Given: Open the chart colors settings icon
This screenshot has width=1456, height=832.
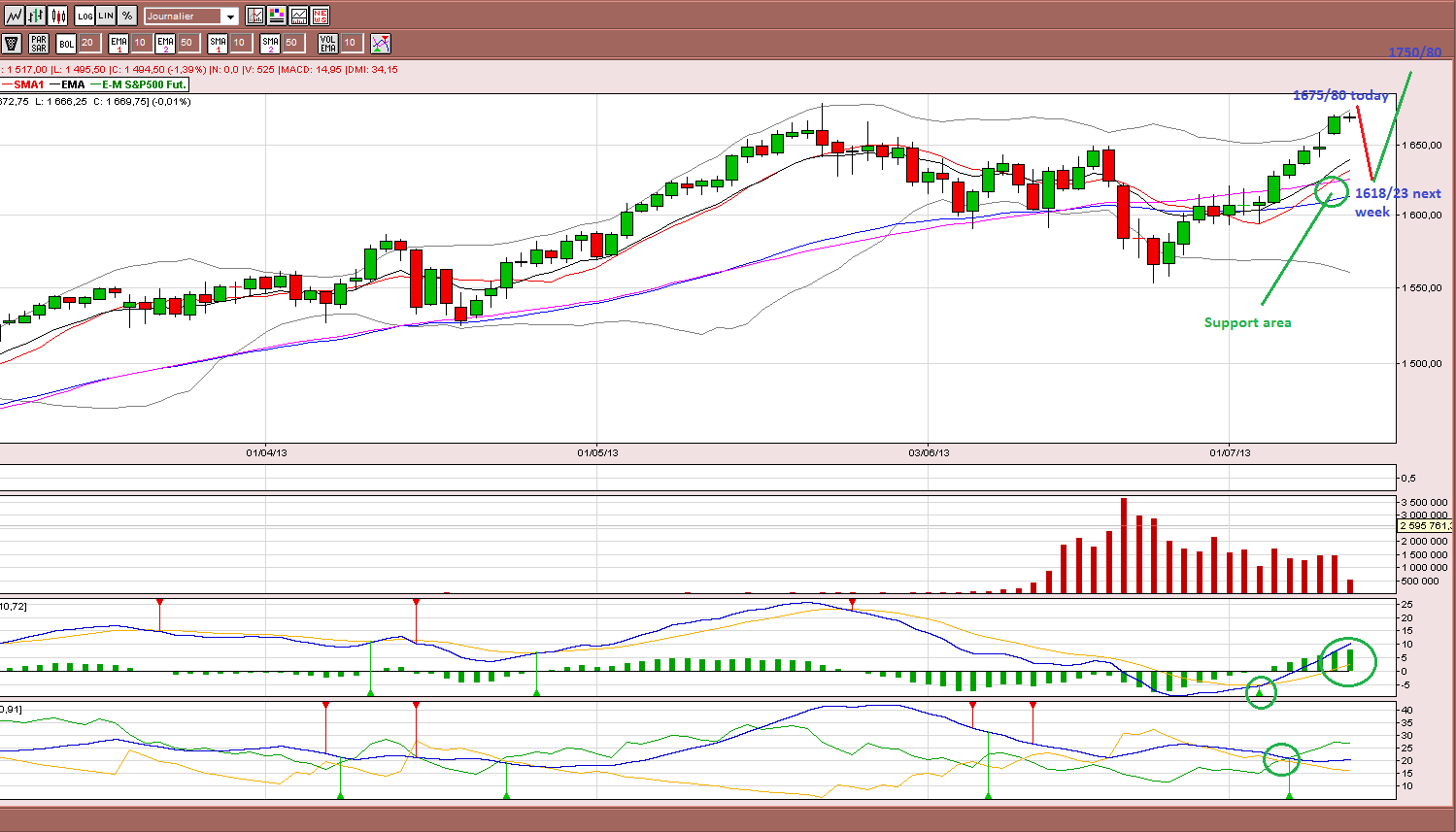Looking at the screenshot, I should 277,16.
